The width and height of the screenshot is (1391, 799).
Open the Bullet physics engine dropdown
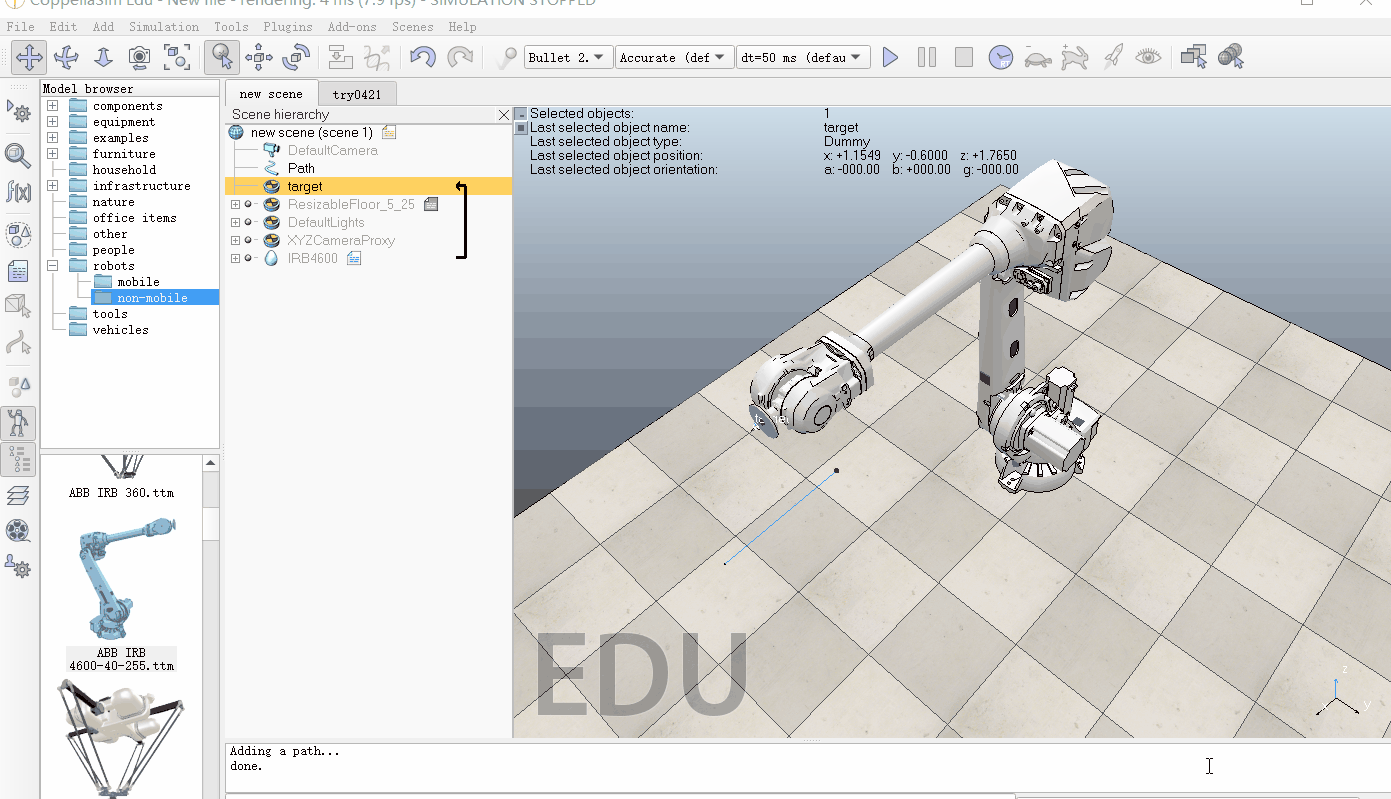click(x=568, y=57)
